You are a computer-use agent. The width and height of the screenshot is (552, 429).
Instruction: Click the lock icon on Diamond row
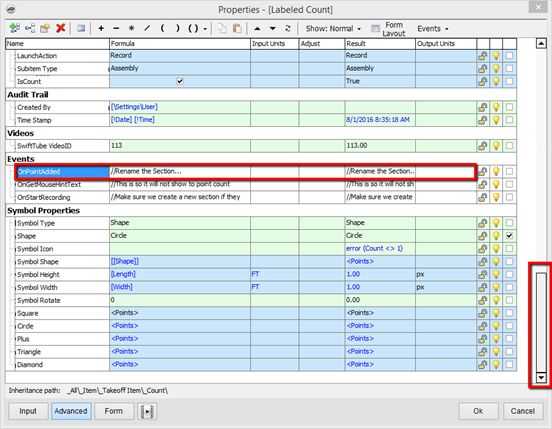point(482,365)
